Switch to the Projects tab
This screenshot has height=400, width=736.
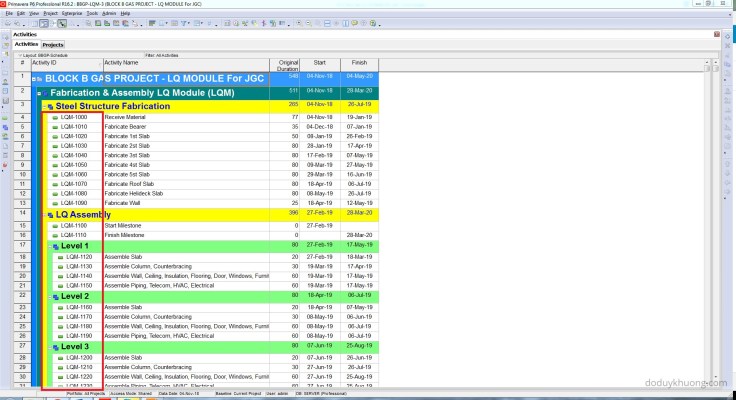(x=53, y=45)
